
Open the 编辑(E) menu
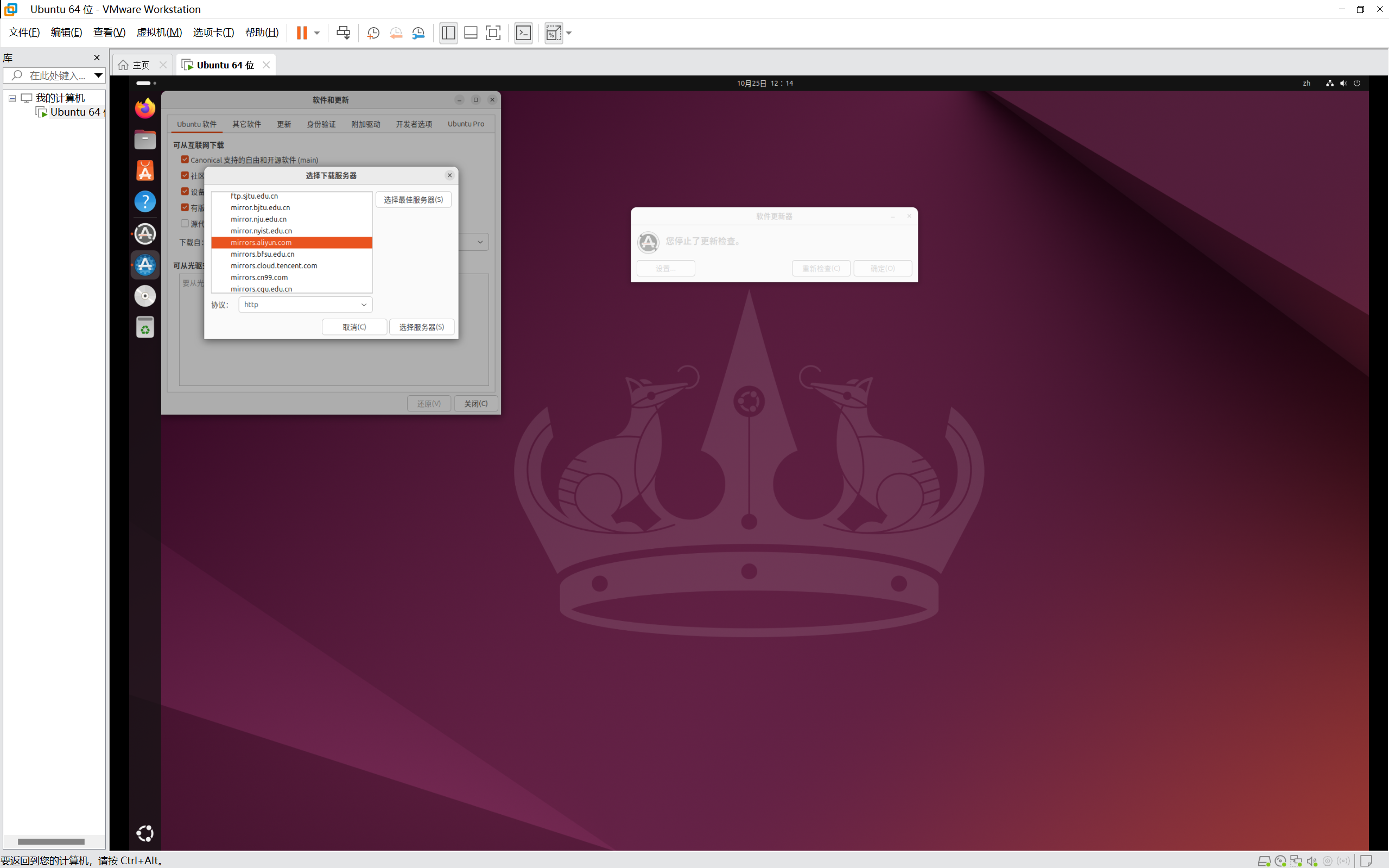tap(67, 32)
